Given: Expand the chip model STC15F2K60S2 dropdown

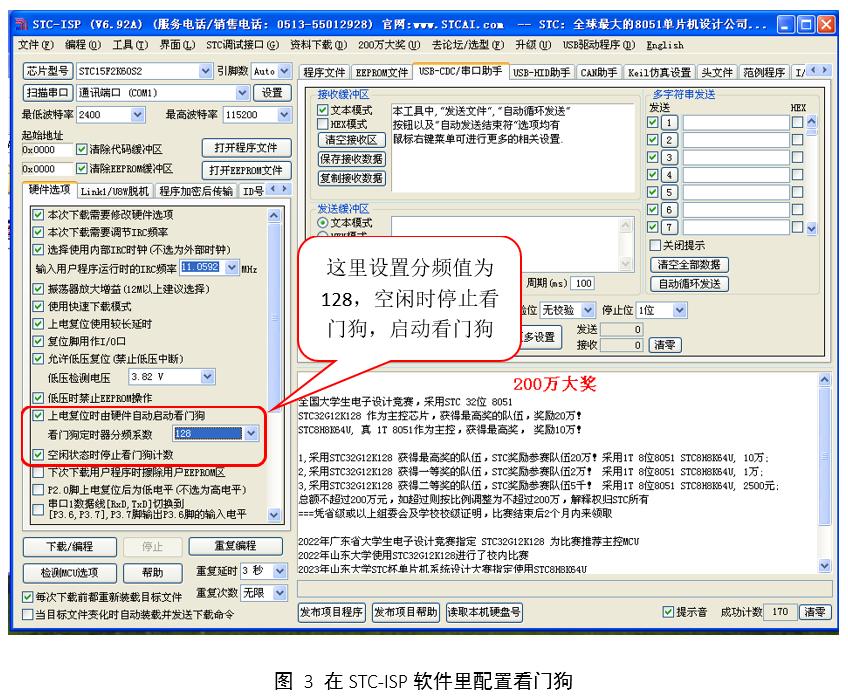Looking at the screenshot, I should coord(205,71).
